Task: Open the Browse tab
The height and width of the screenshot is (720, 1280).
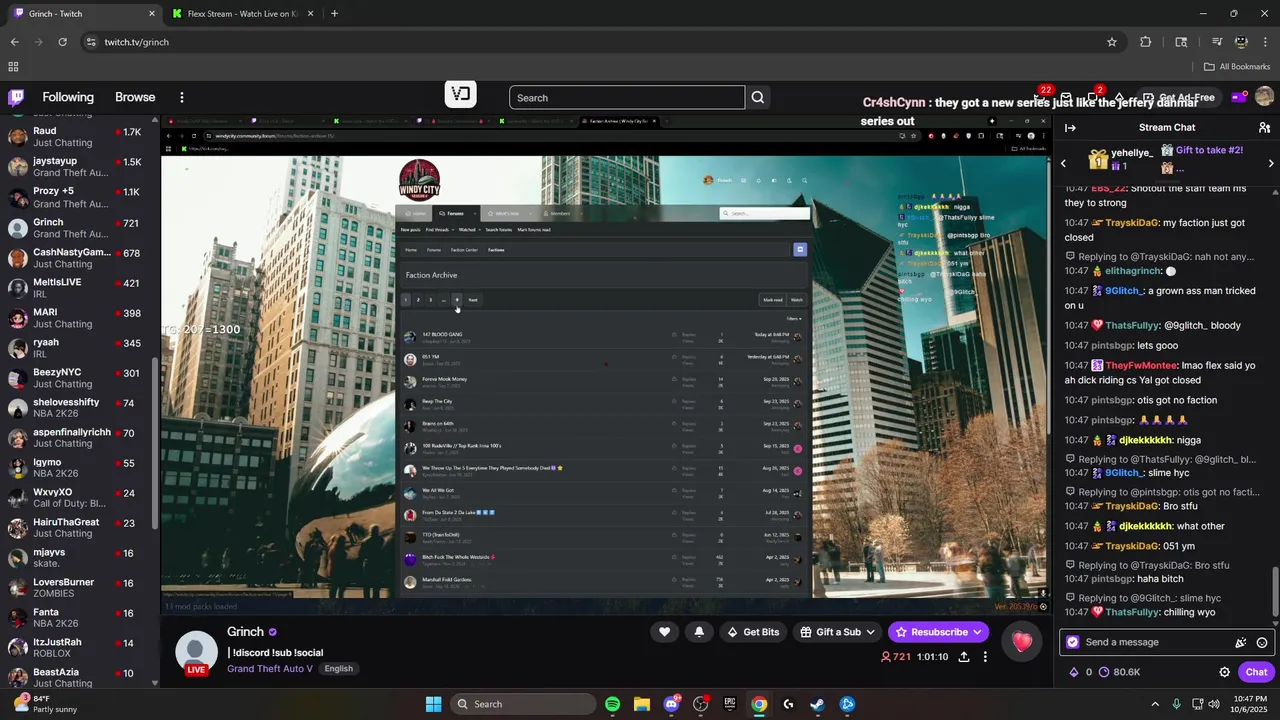Action: 135,97
